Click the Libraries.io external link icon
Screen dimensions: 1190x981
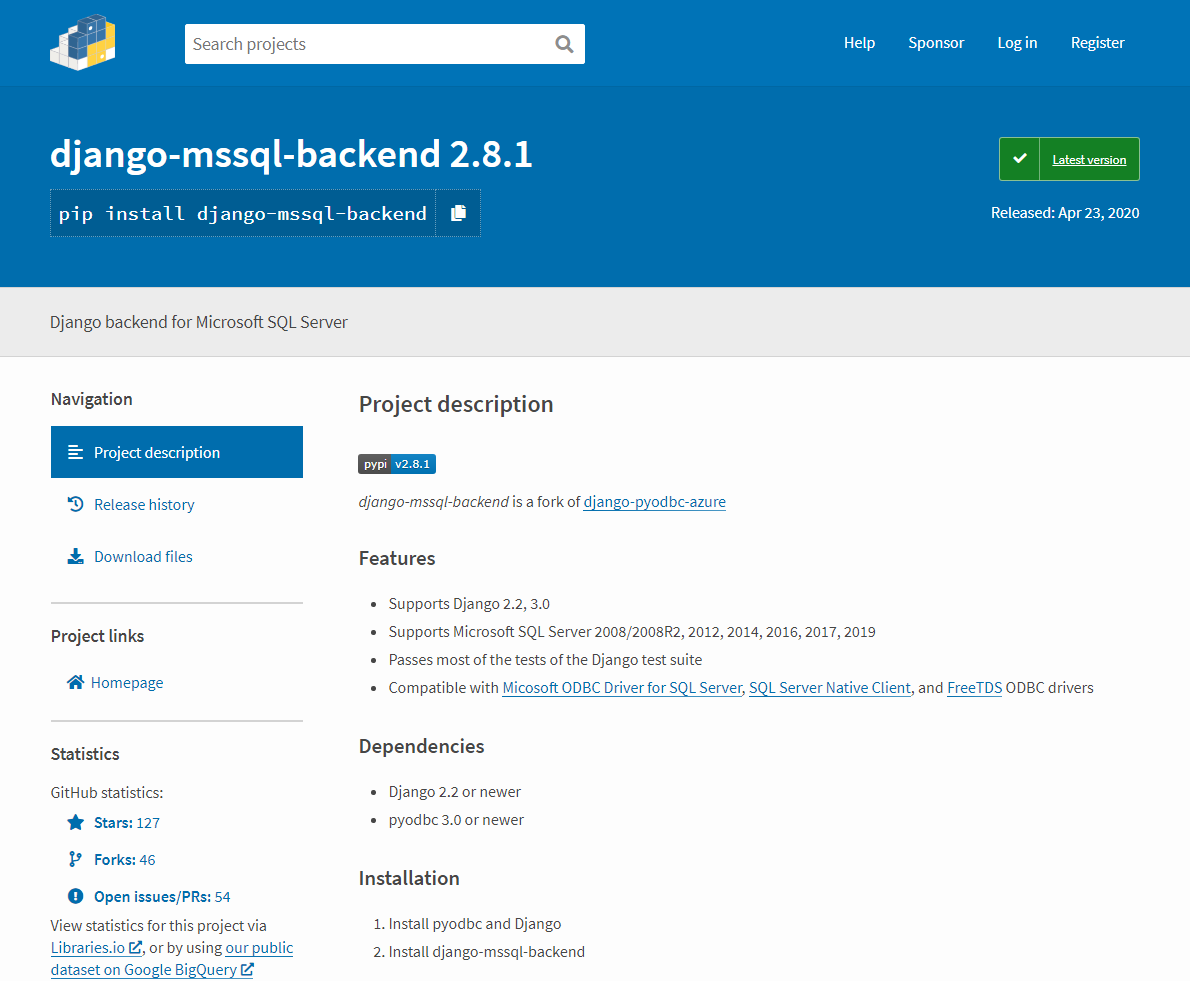tap(135, 948)
